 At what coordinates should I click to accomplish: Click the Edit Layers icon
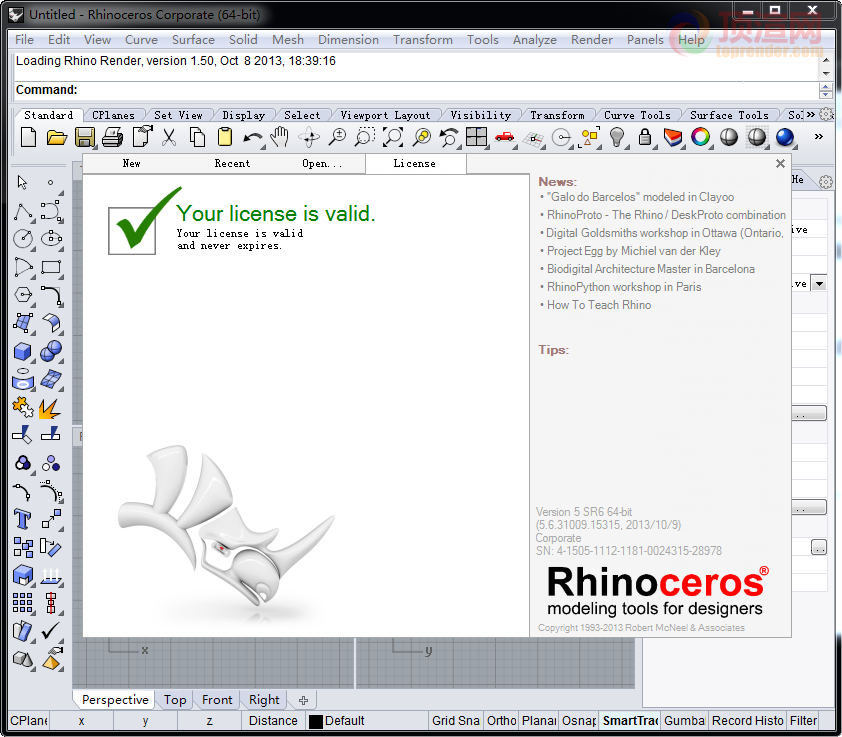(x=673, y=138)
